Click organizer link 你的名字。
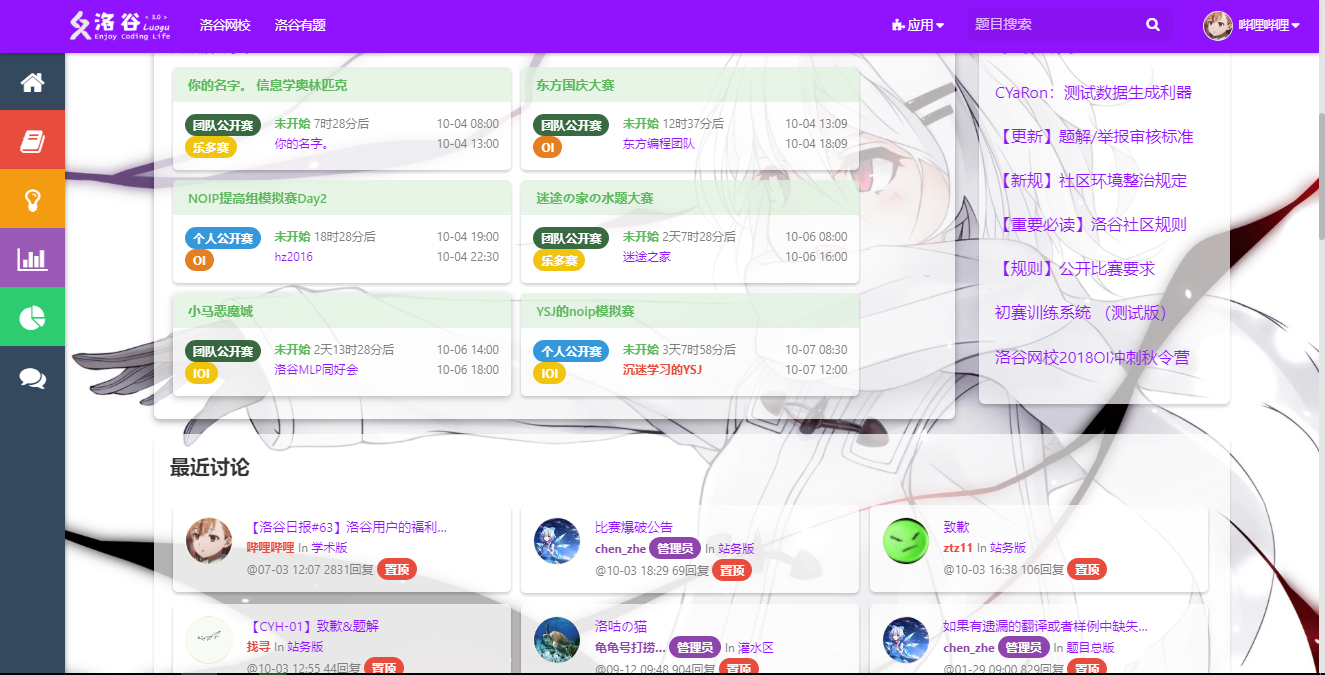The width and height of the screenshot is (1325, 675). coord(302,144)
